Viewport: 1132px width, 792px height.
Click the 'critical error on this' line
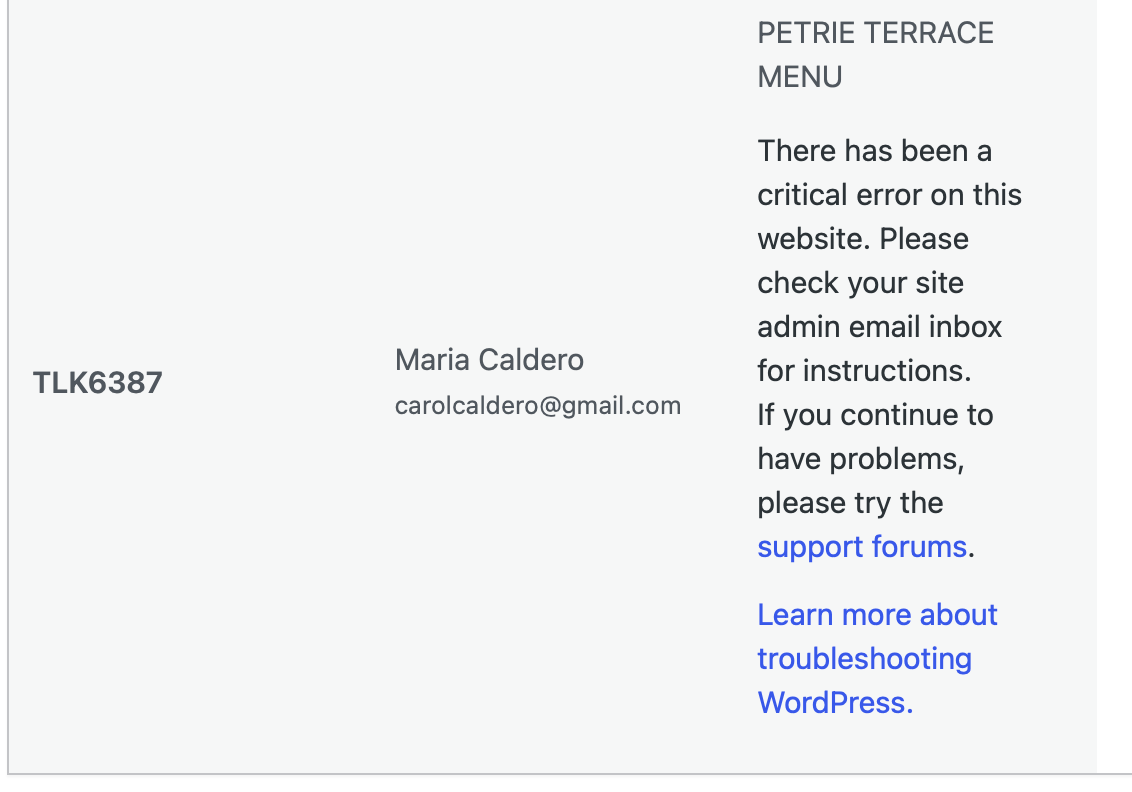point(889,195)
